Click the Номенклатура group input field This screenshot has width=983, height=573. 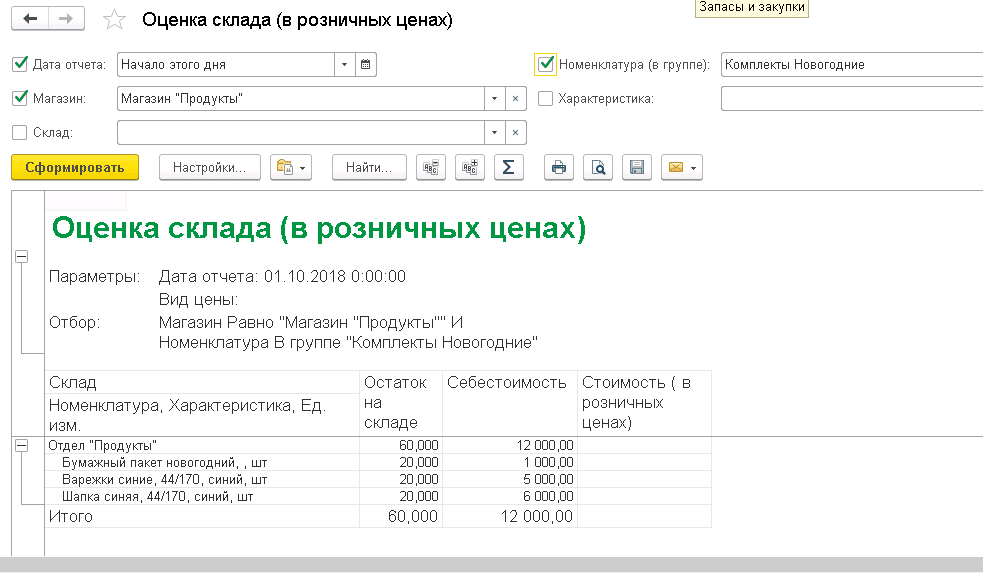pyautogui.click(x=850, y=65)
